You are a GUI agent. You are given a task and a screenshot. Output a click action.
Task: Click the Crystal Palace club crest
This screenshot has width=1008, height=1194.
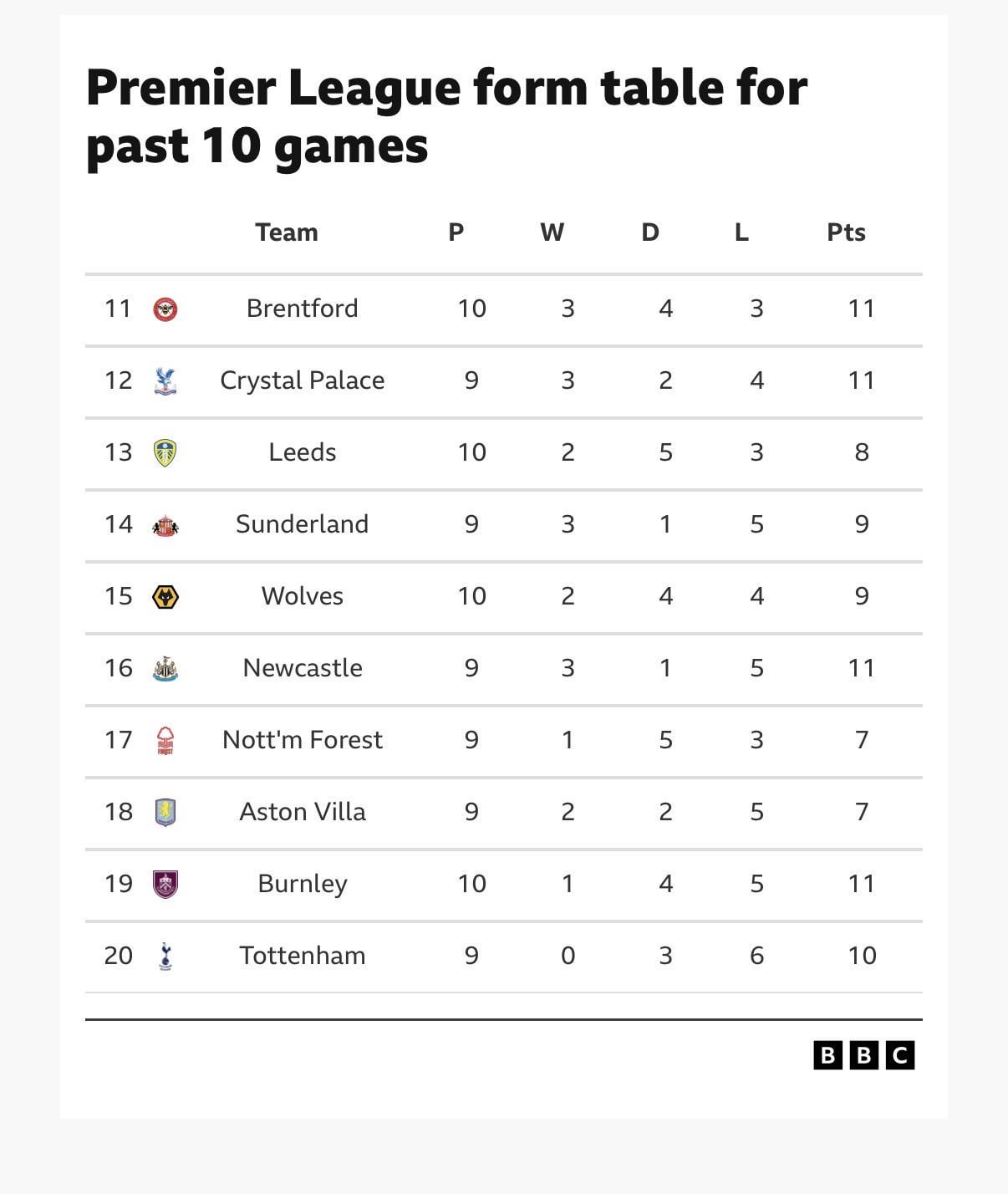coord(165,381)
